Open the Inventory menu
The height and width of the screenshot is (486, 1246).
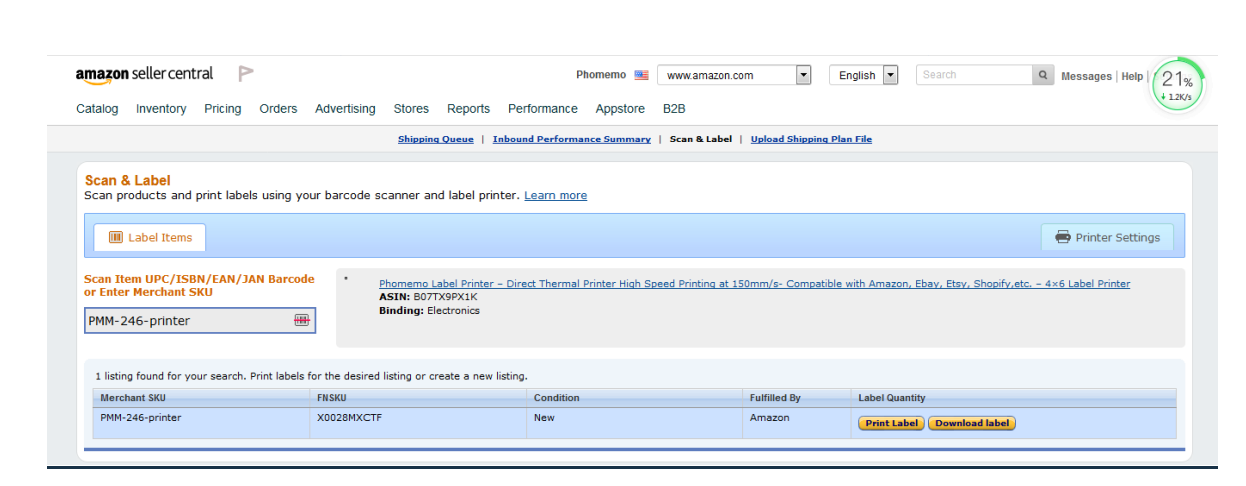coord(161,109)
